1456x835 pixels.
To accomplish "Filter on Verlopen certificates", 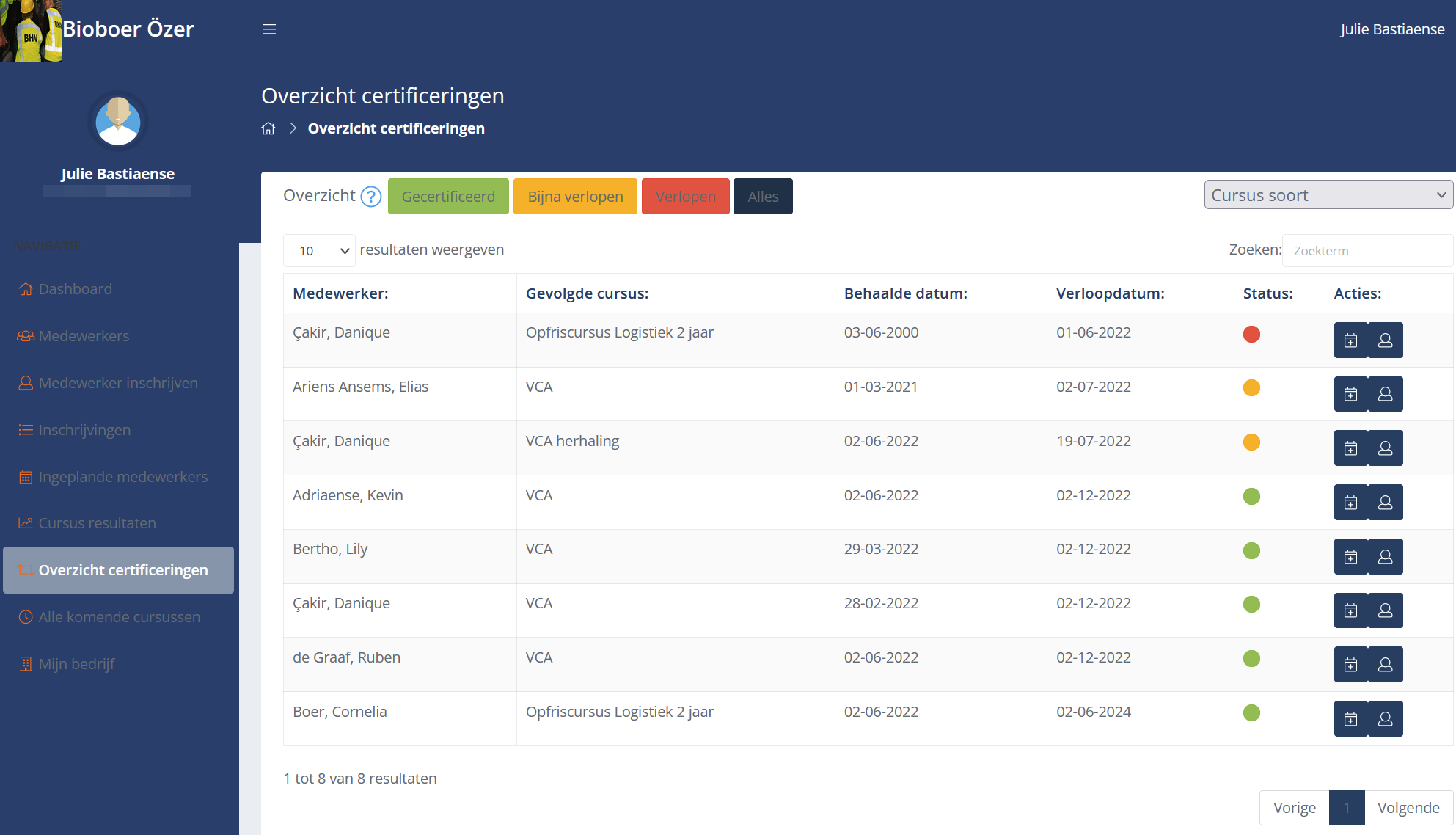I will (685, 197).
